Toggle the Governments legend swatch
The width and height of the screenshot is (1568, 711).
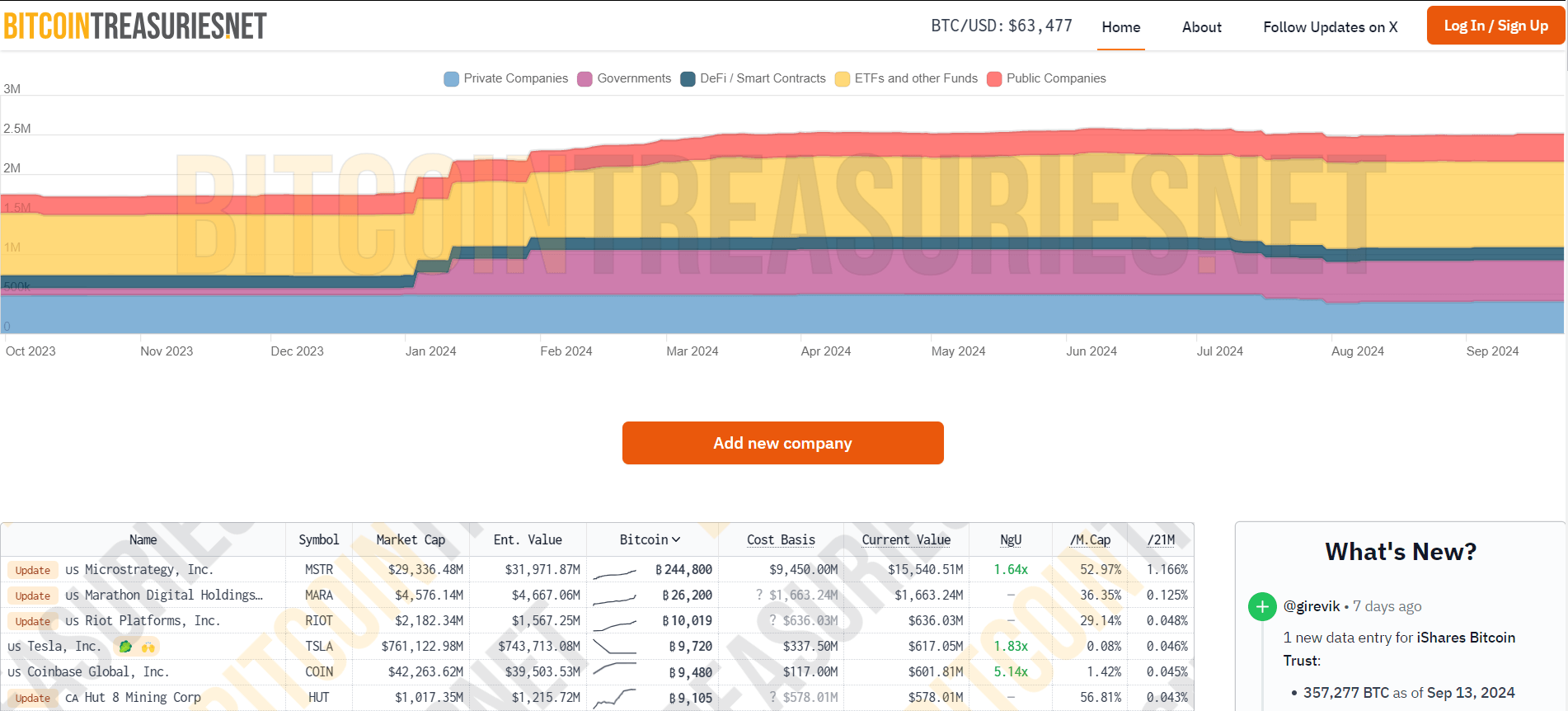584,78
